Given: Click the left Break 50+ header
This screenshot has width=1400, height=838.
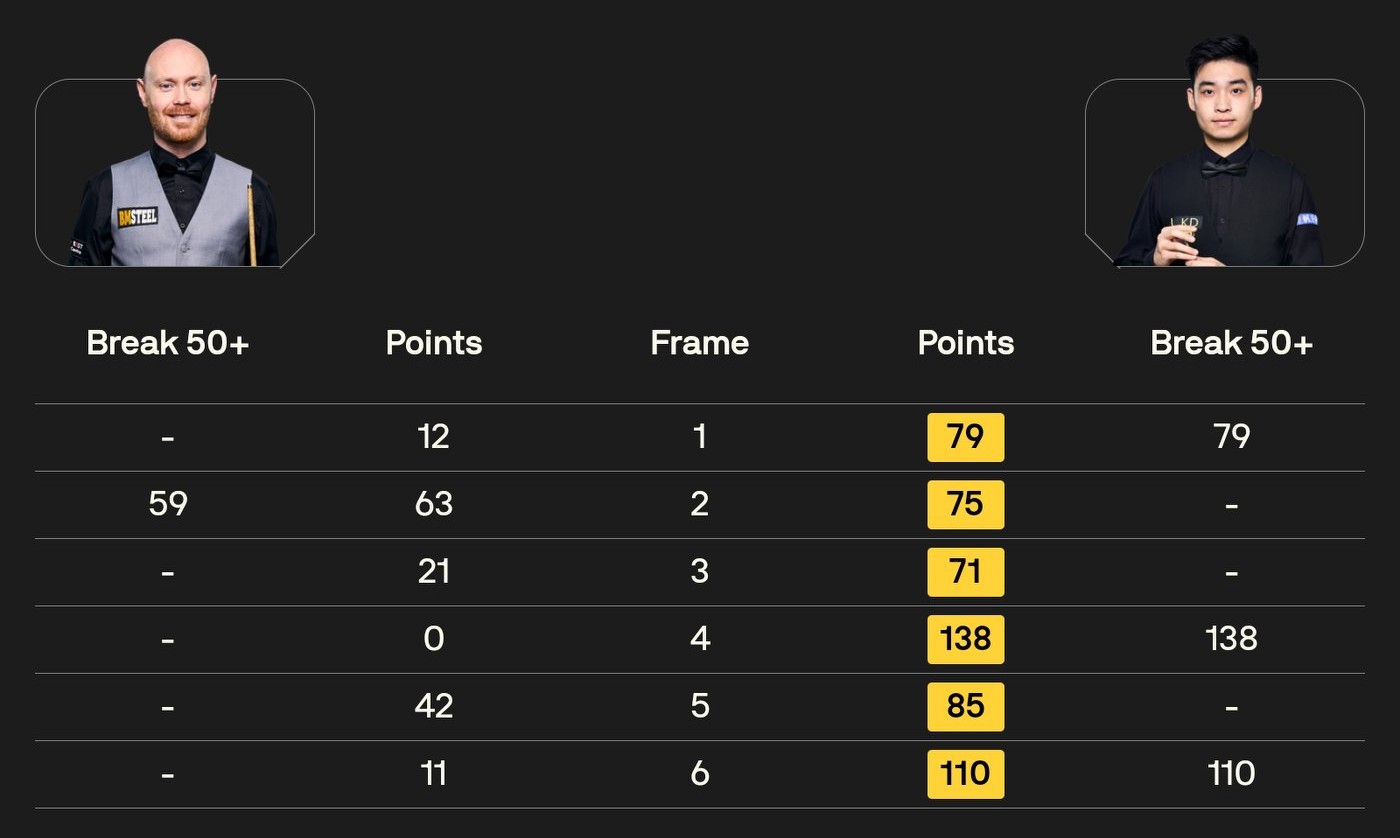Looking at the screenshot, I should pyautogui.click(x=167, y=343).
